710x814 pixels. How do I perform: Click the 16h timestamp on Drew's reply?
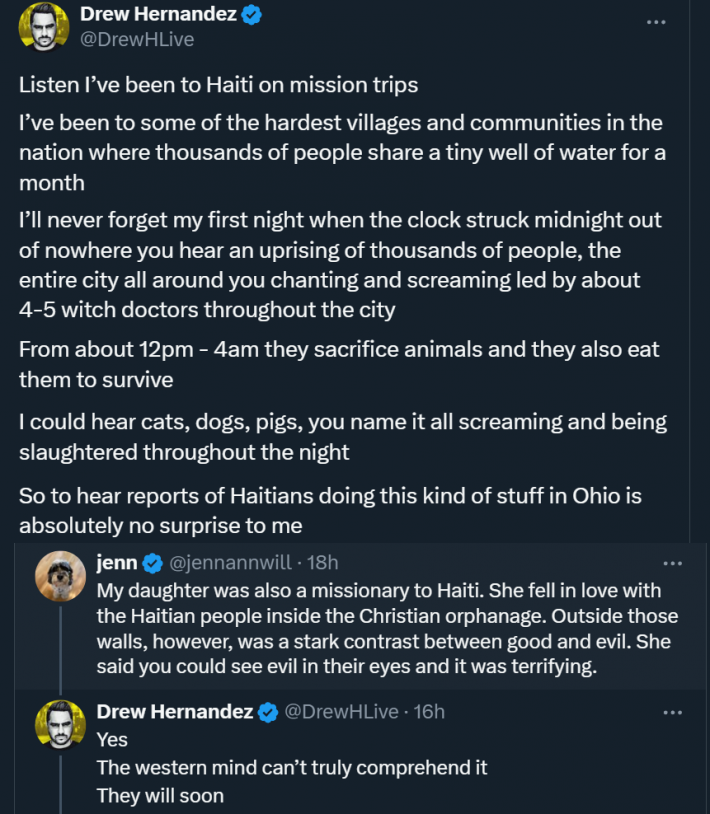coord(427,712)
